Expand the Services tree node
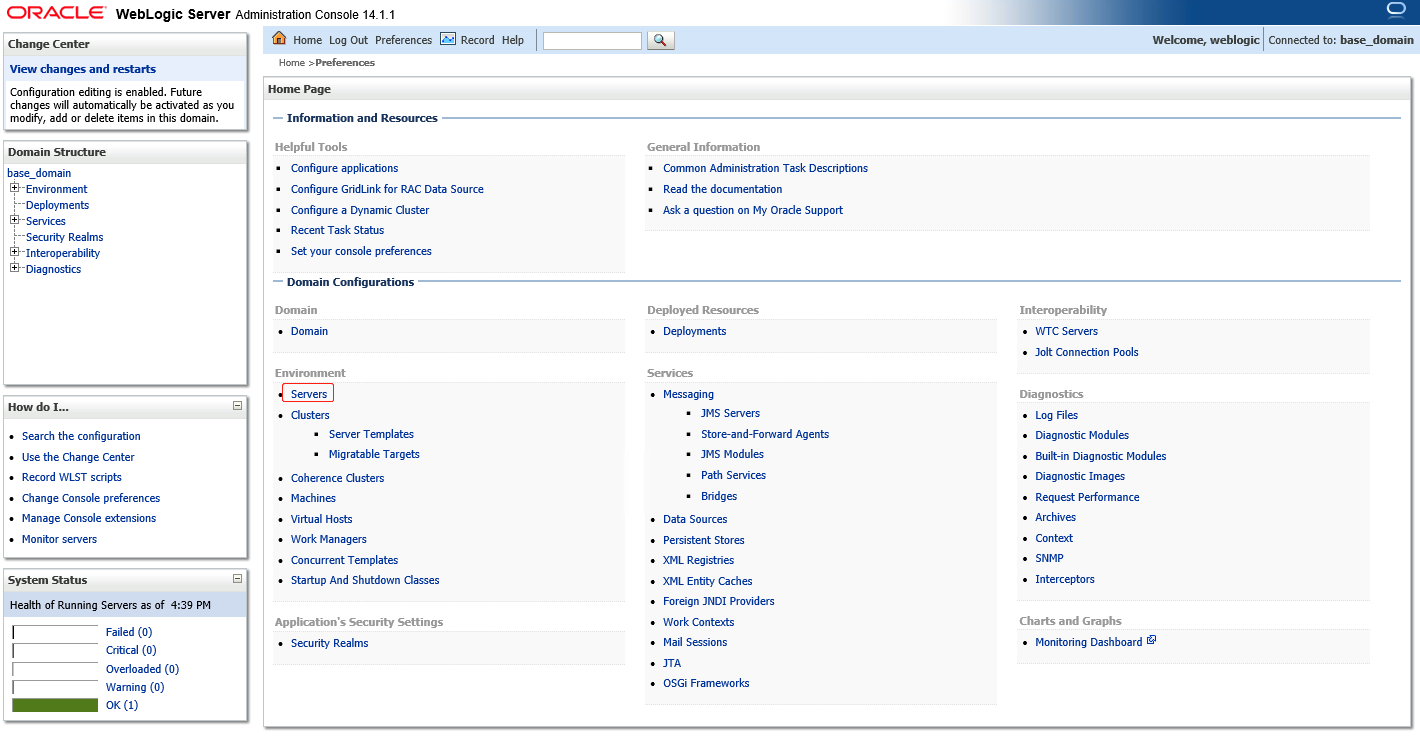Viewport: 1420px width, 736px height. coord(15,220)
